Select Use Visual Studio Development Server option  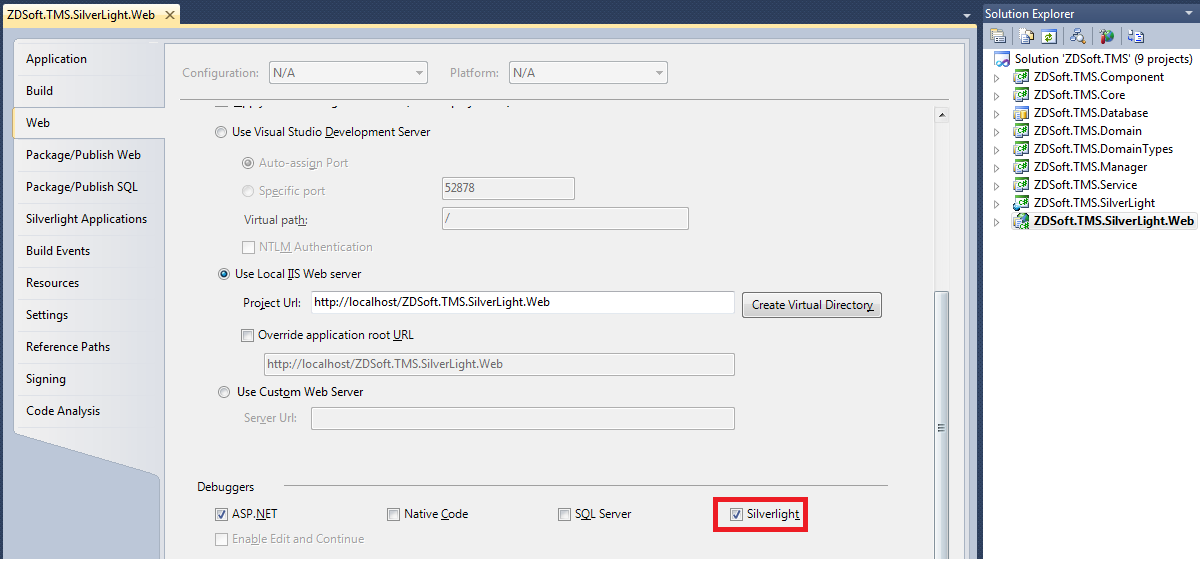(222, 132)
